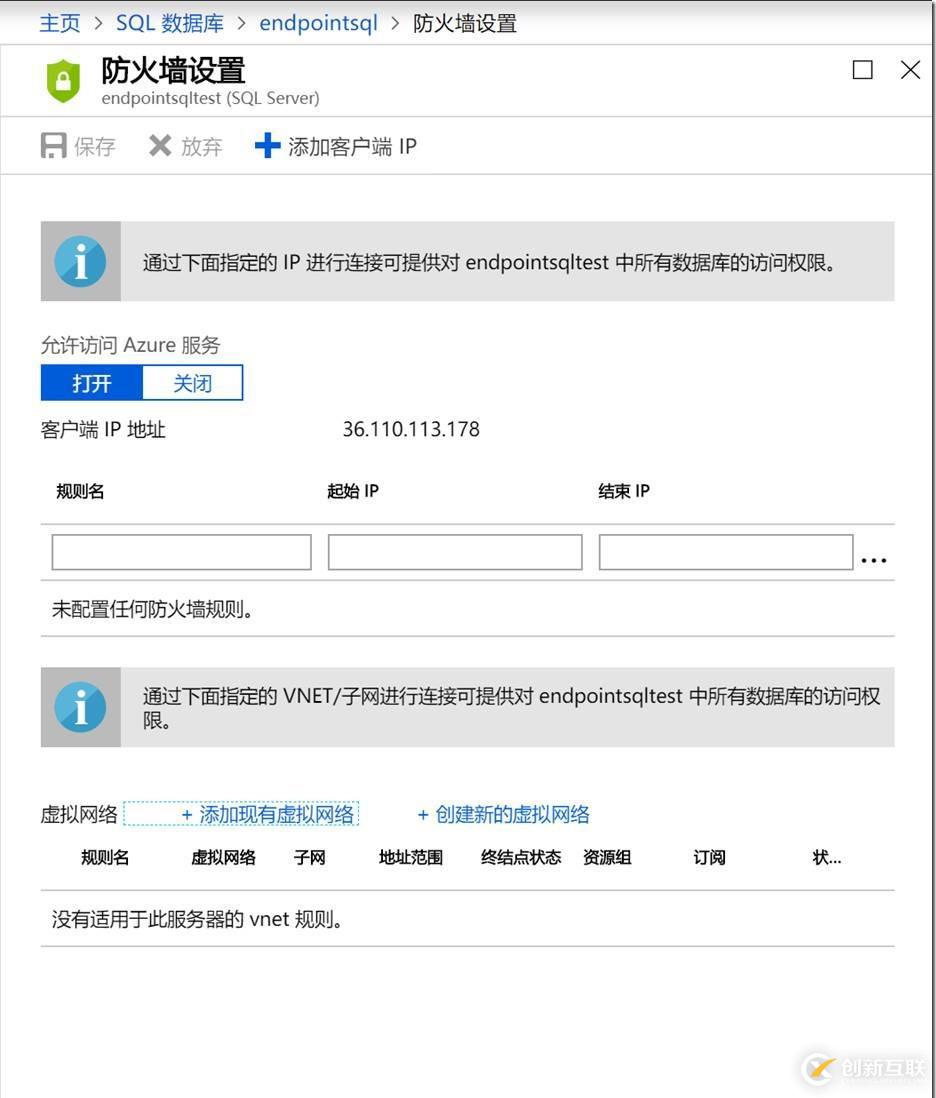The width and height of the screenshot is (936, 1098).
Task: Click the discard X icon
Action: point(160,146)
